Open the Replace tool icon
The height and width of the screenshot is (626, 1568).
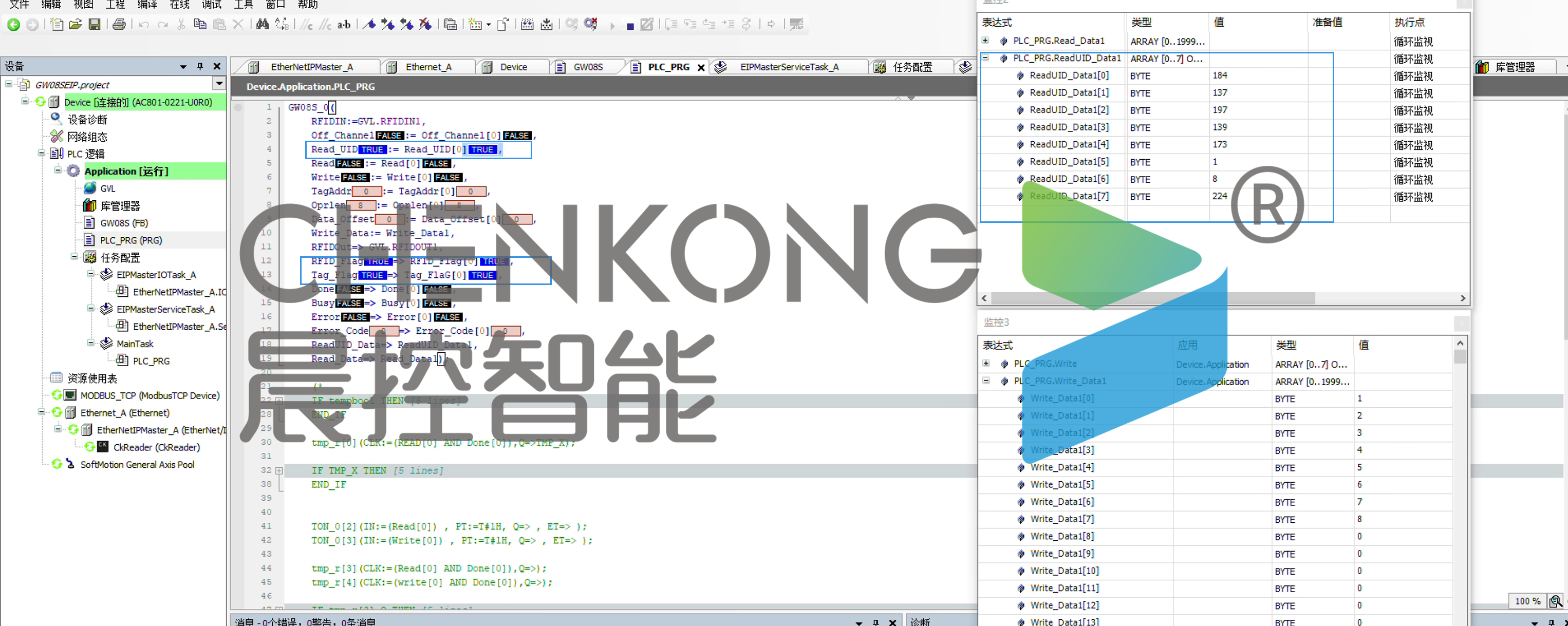point(282,24)
